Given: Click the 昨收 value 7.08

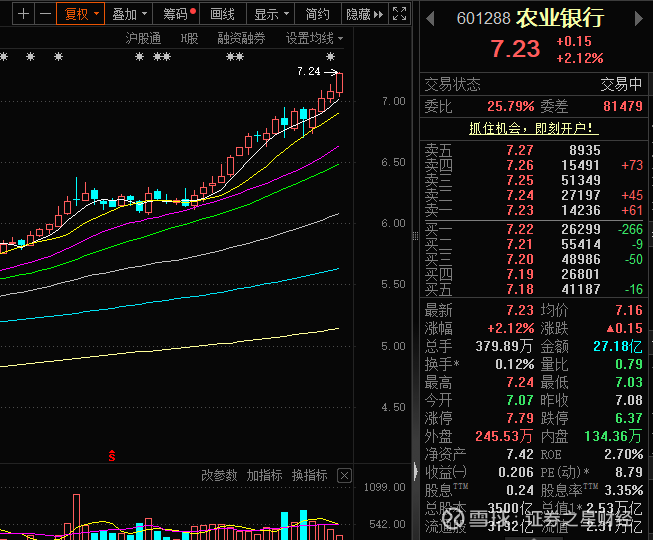Looking at the screenshot, I should 629,400.
